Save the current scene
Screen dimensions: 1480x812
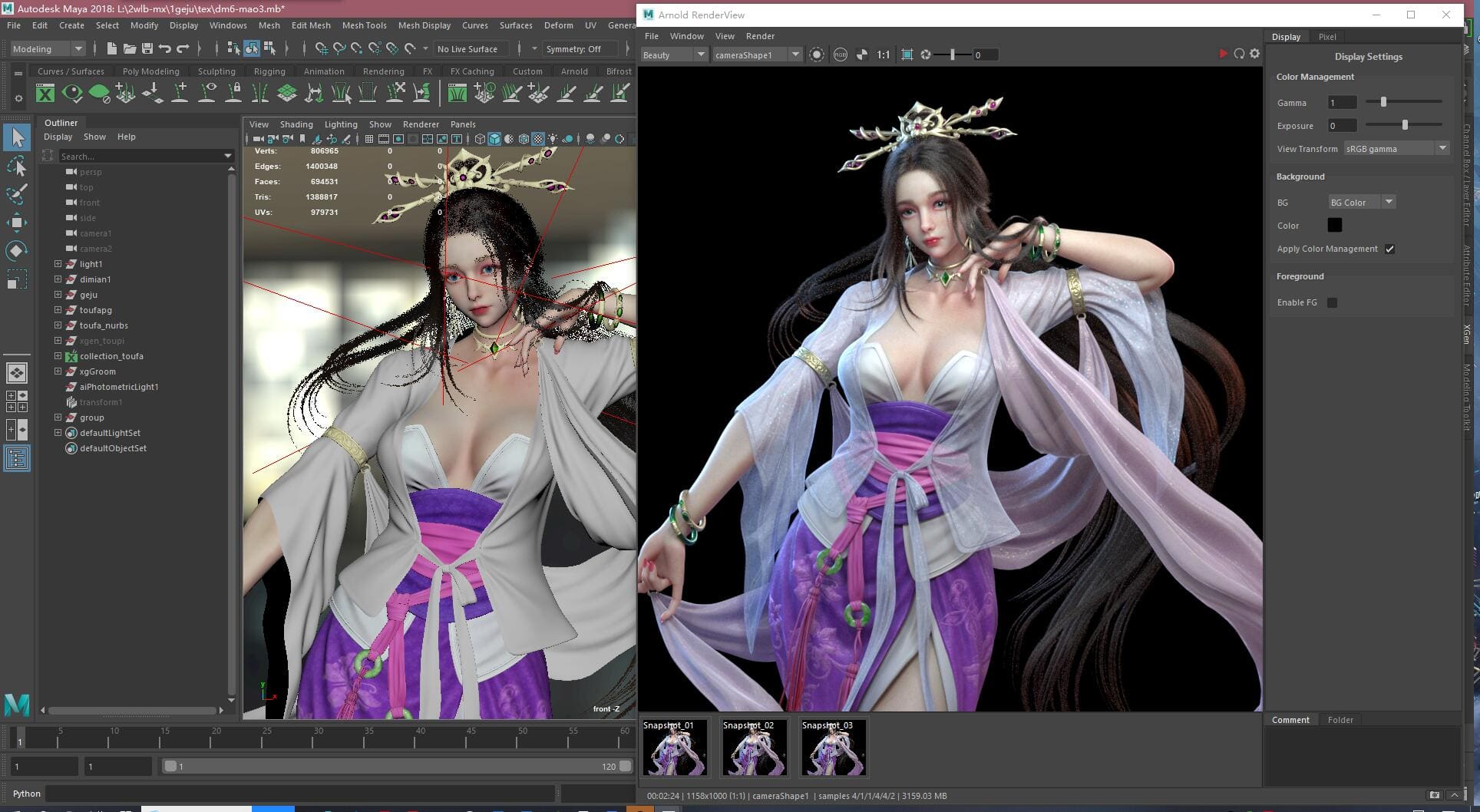(147, 48)
